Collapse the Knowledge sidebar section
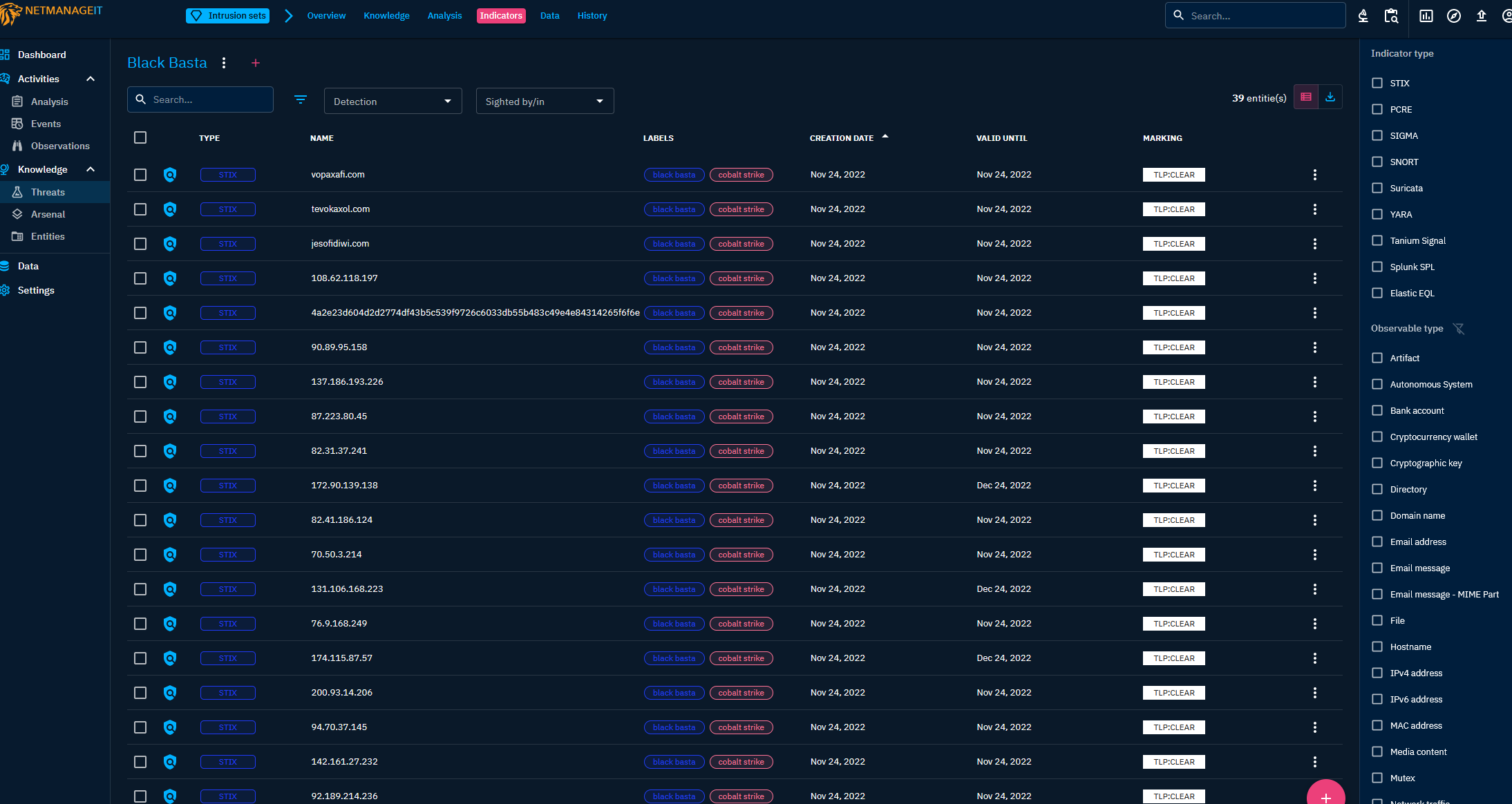The height and width of the screenshot is (804, 1512). (91, 169)
